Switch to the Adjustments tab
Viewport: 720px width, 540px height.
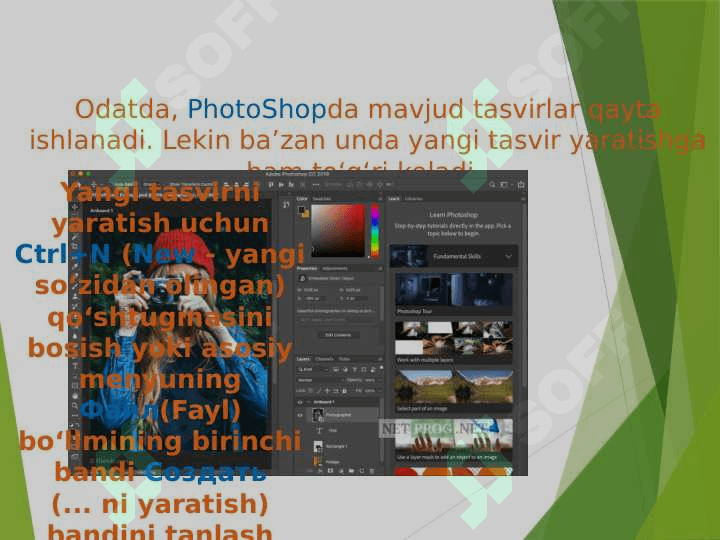tap(335, 268)
